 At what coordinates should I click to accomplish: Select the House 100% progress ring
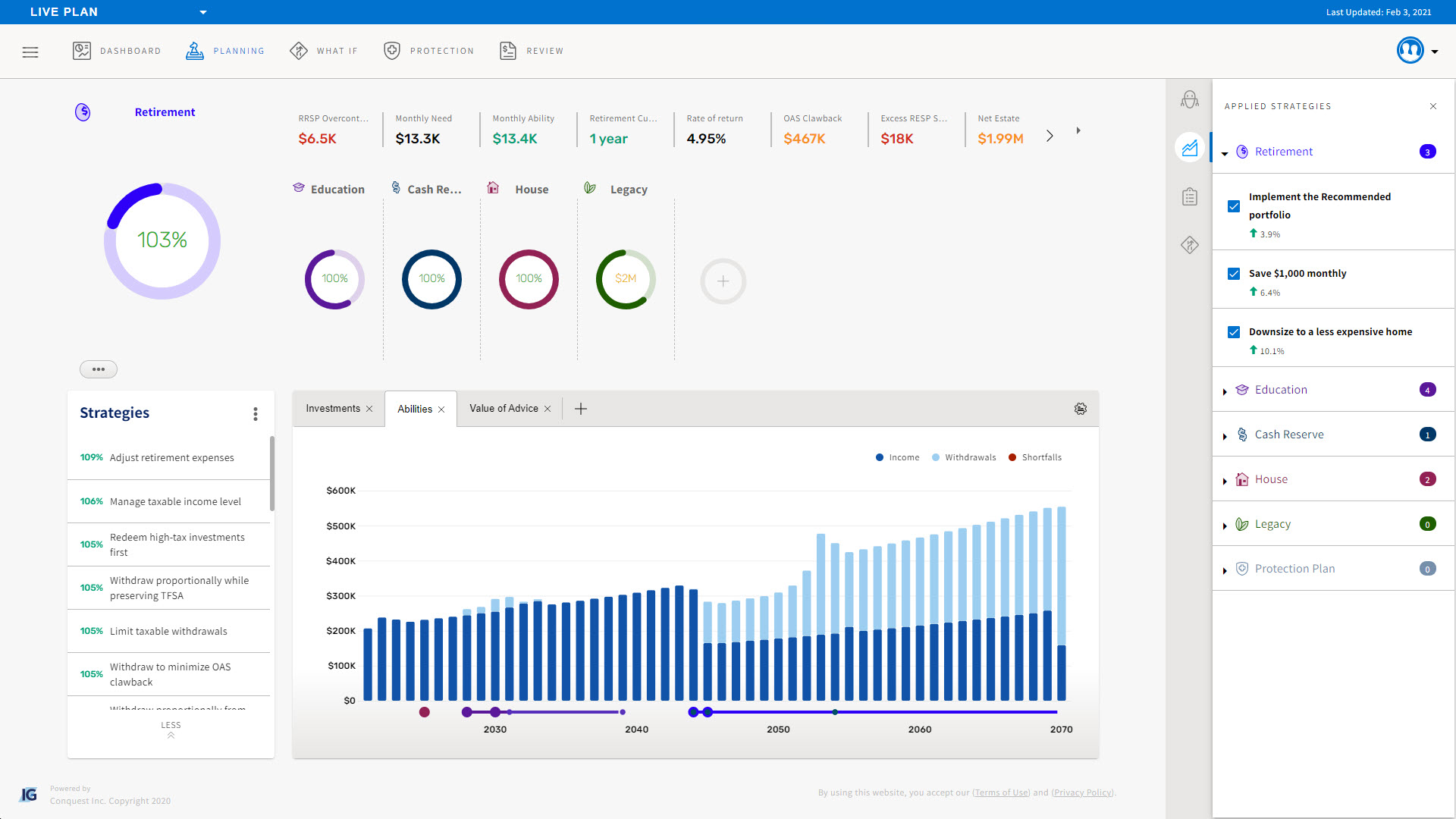pos(529,279)
